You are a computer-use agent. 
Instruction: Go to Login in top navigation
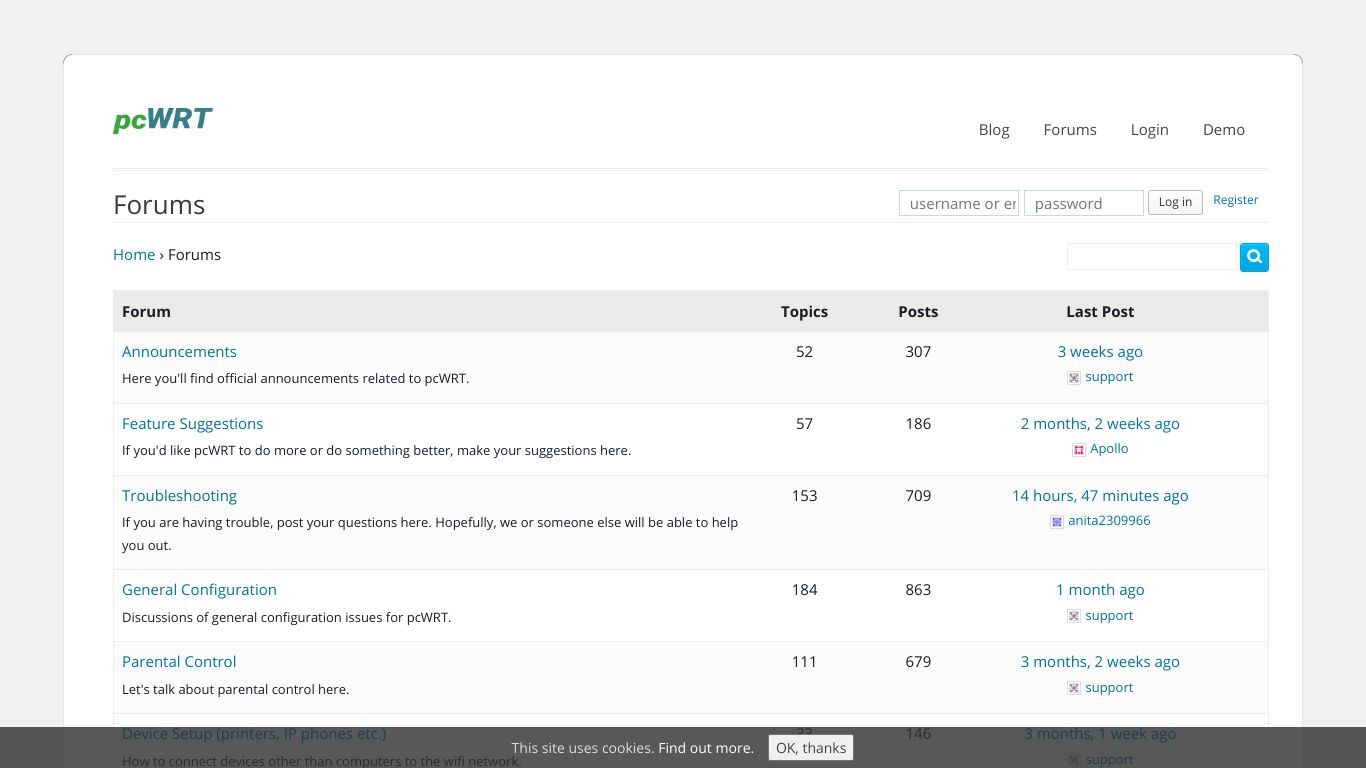[x=1149, y=130]
